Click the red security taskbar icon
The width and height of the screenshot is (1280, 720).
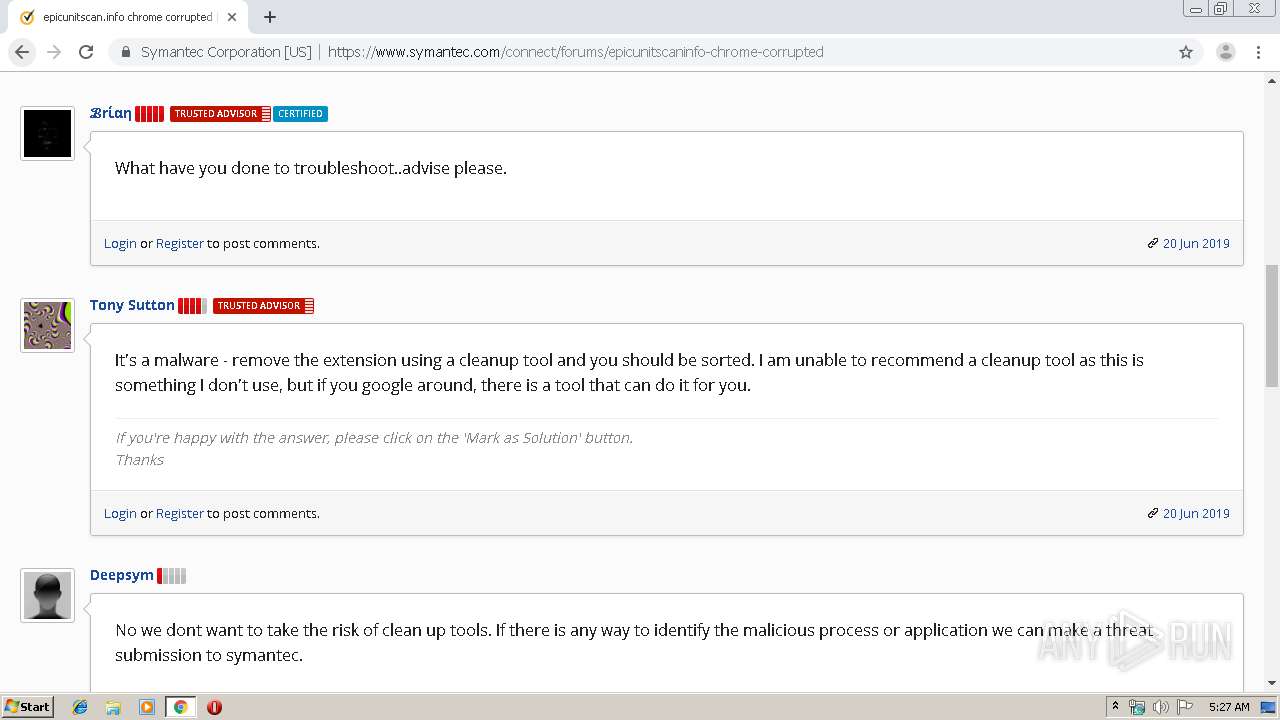tap(214, 707)
